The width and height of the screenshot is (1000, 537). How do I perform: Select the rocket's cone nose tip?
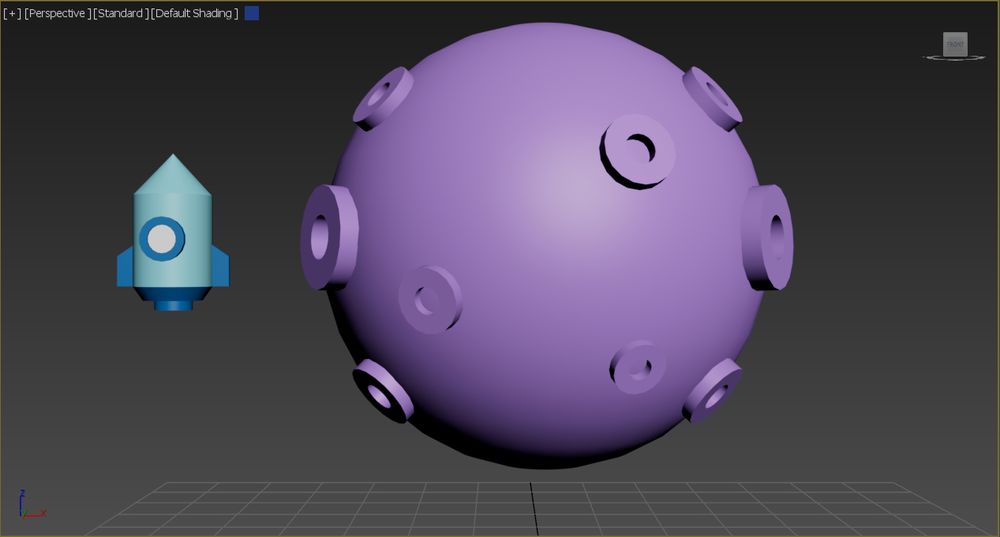[x=172, y=174]
